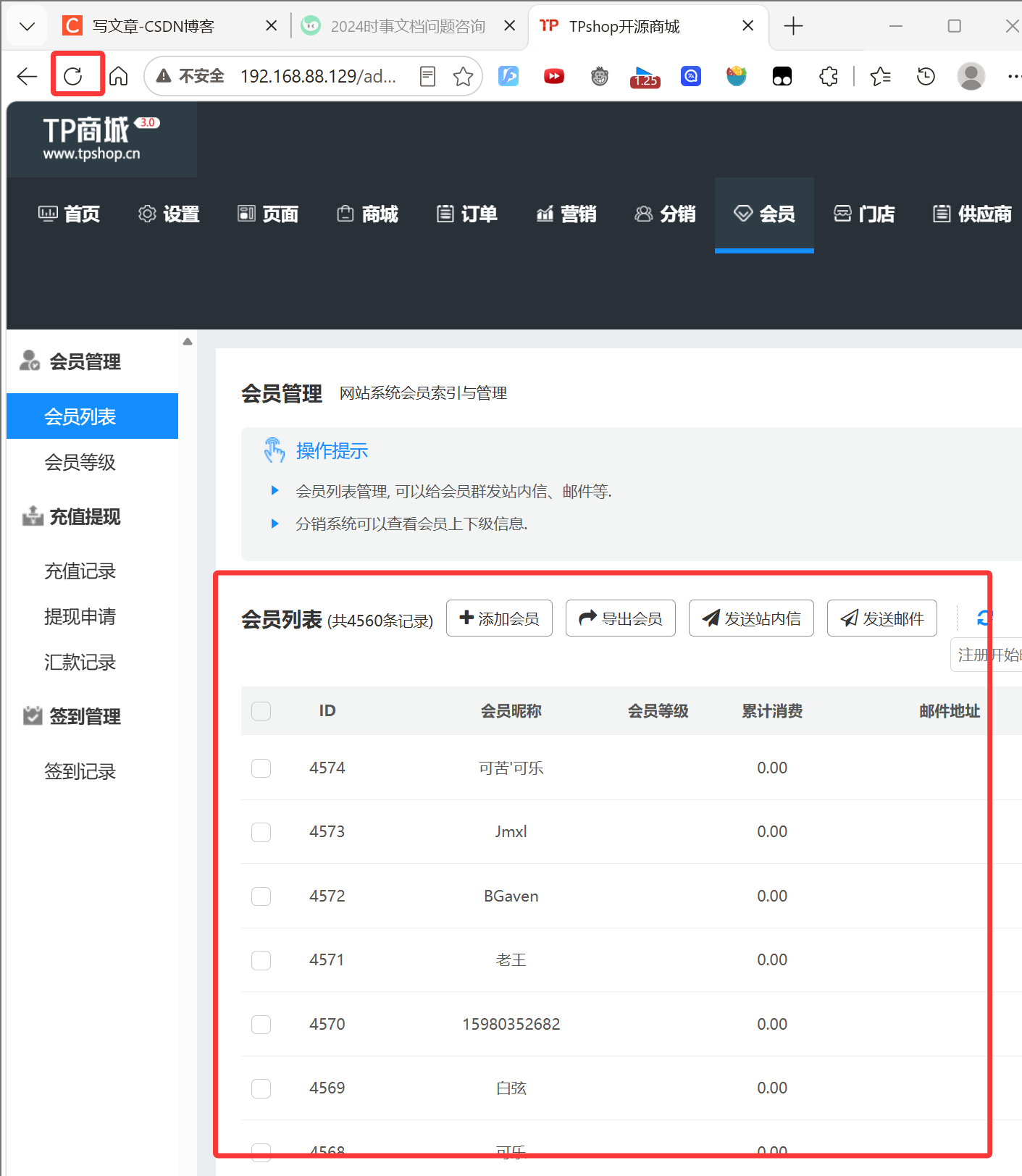The height and width of the screenshot is (1176, 1022).
Task: Click the blue bird extension icon
Action: (508, 76)
